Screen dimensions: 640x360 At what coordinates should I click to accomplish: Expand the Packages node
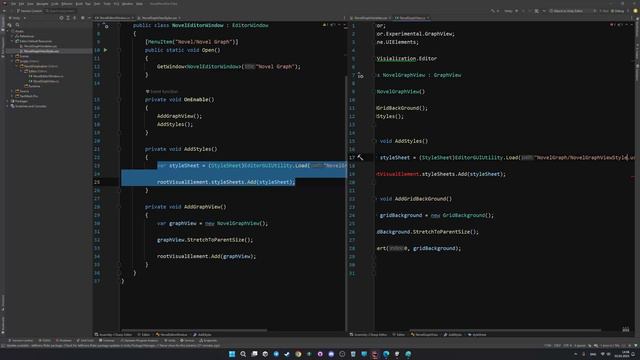pos(8,101)
